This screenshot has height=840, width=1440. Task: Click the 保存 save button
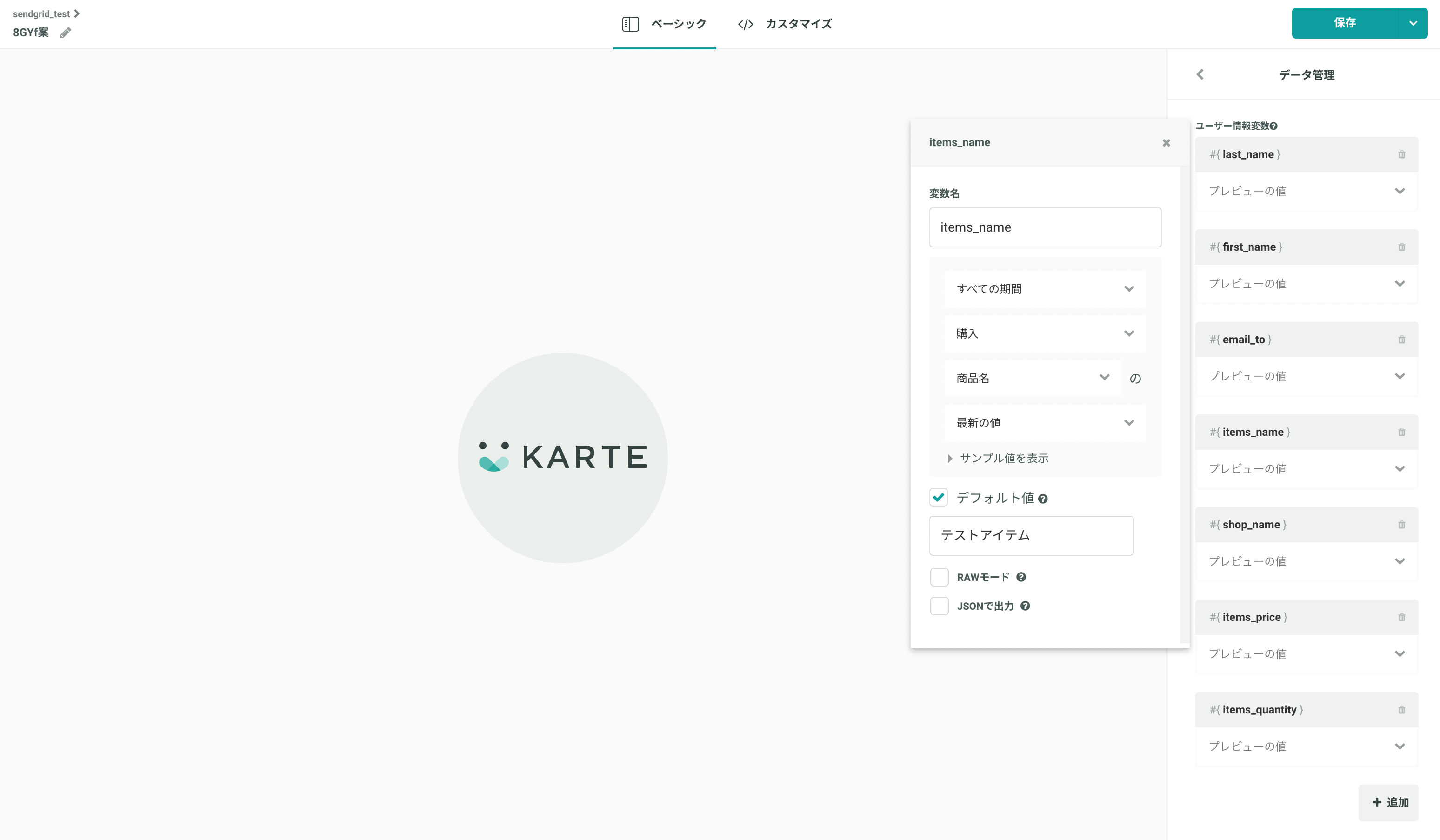tap(1345, 23)
